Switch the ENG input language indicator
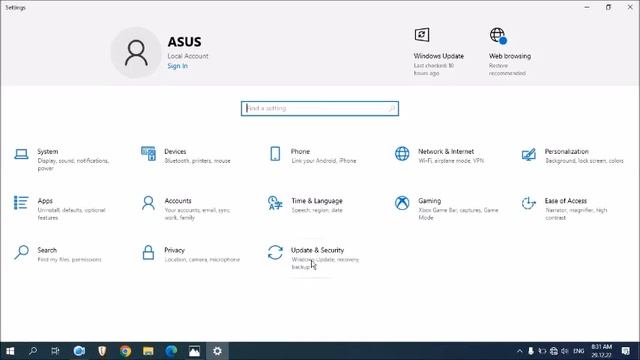The width and height of the screenshot is (640, 360). click(579, 351)
